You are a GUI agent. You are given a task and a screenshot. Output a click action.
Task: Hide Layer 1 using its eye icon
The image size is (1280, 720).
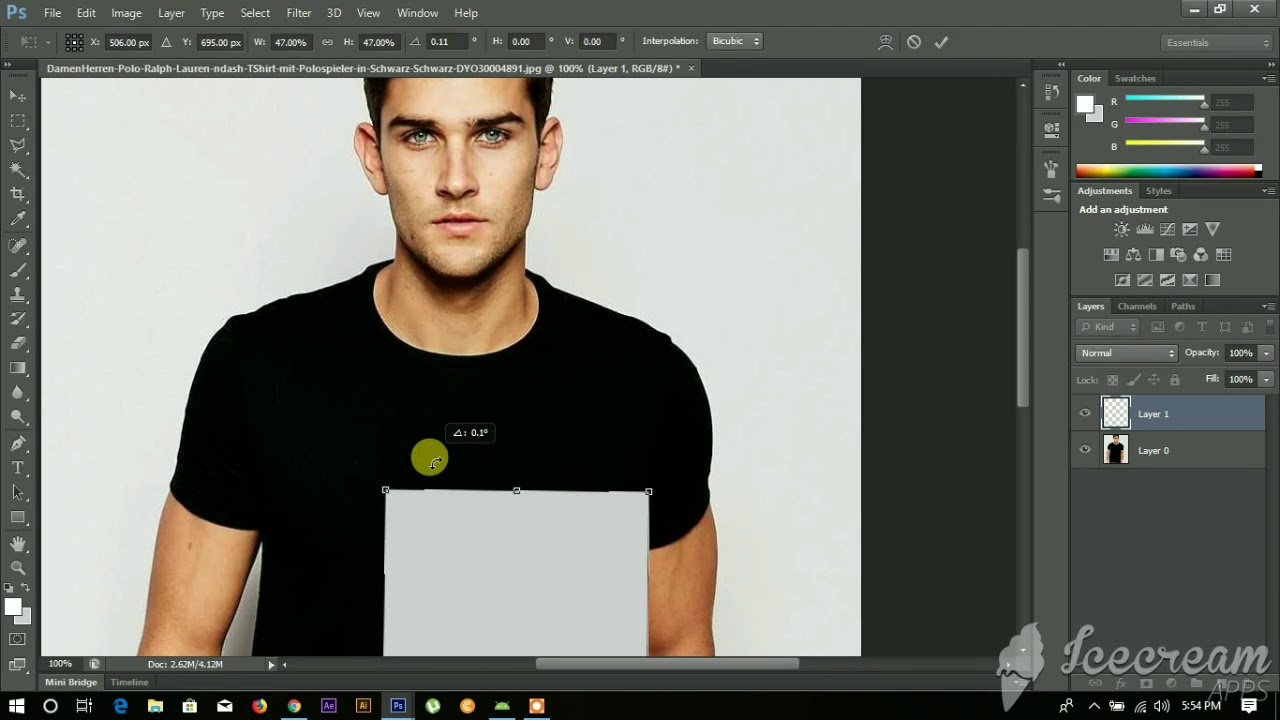click(1085, 413)
